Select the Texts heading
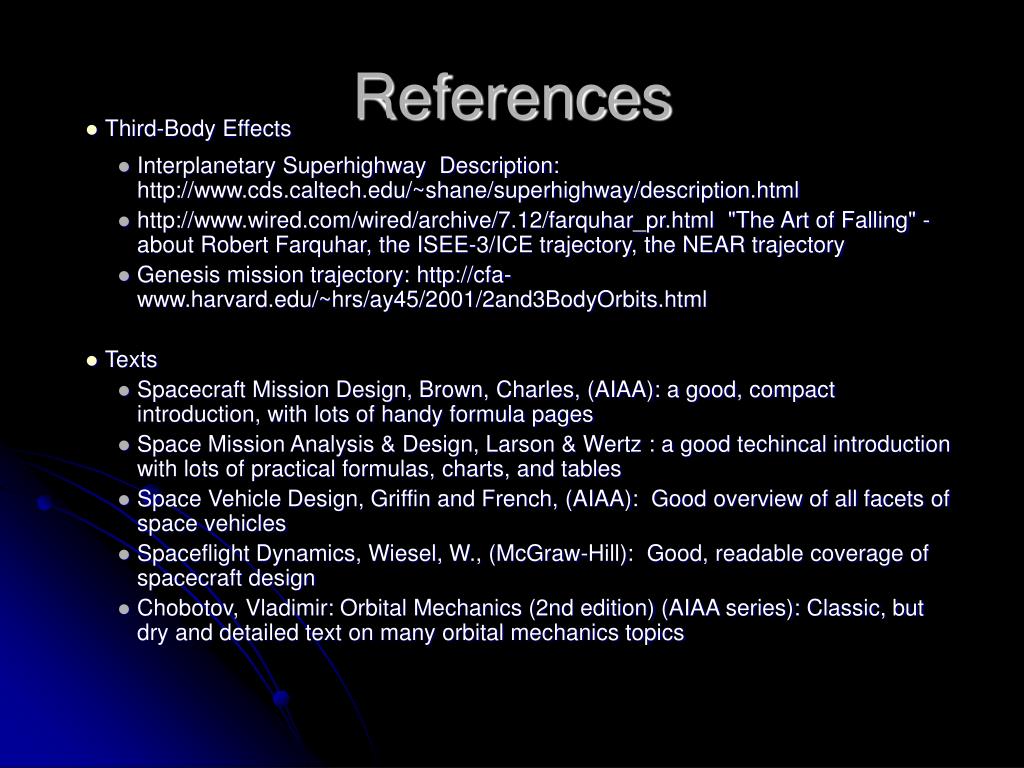The width and height of the screenshot is (1024, 768). tap(131, 360)
